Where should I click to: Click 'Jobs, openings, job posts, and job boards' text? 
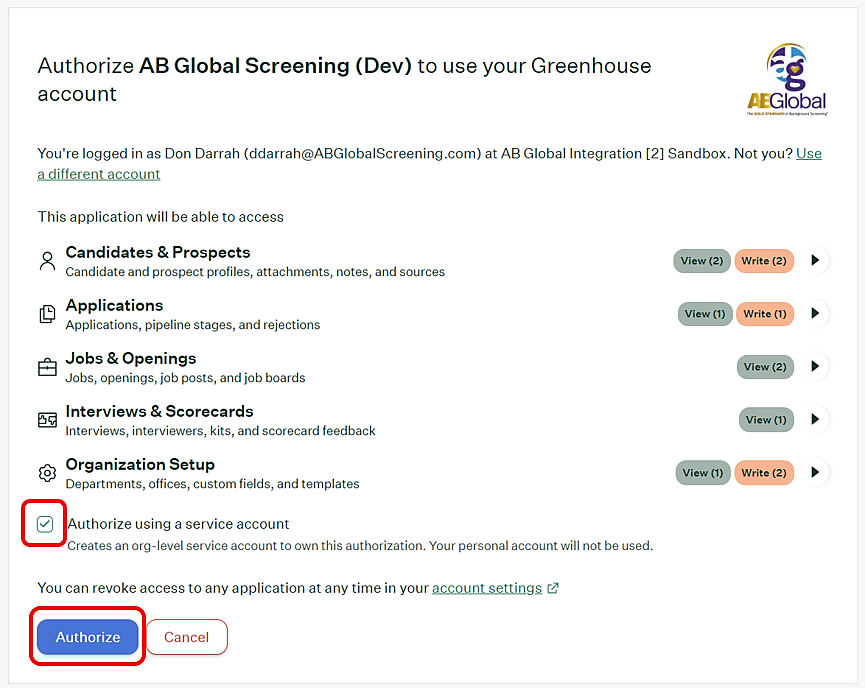pyautogui.click(x=185, y=378)
